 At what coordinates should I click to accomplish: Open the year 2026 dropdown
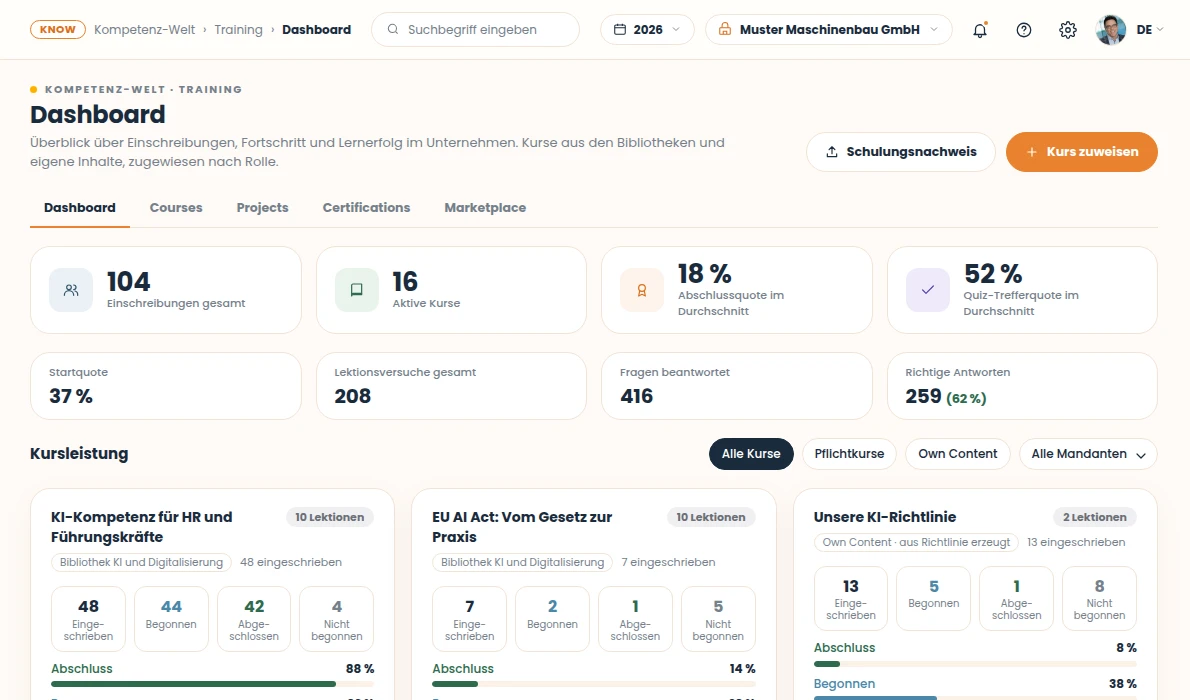coord(647,30)
